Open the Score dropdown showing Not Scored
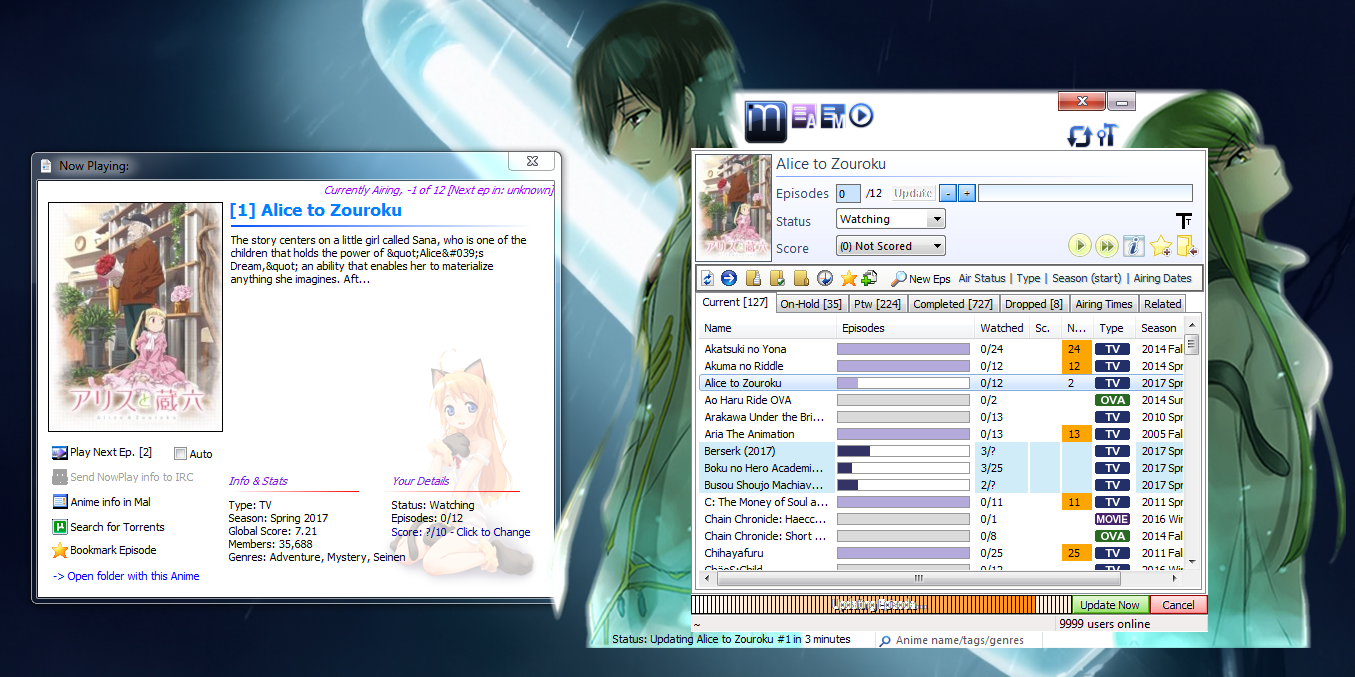The image size is (1355, 677). point(936,246)
